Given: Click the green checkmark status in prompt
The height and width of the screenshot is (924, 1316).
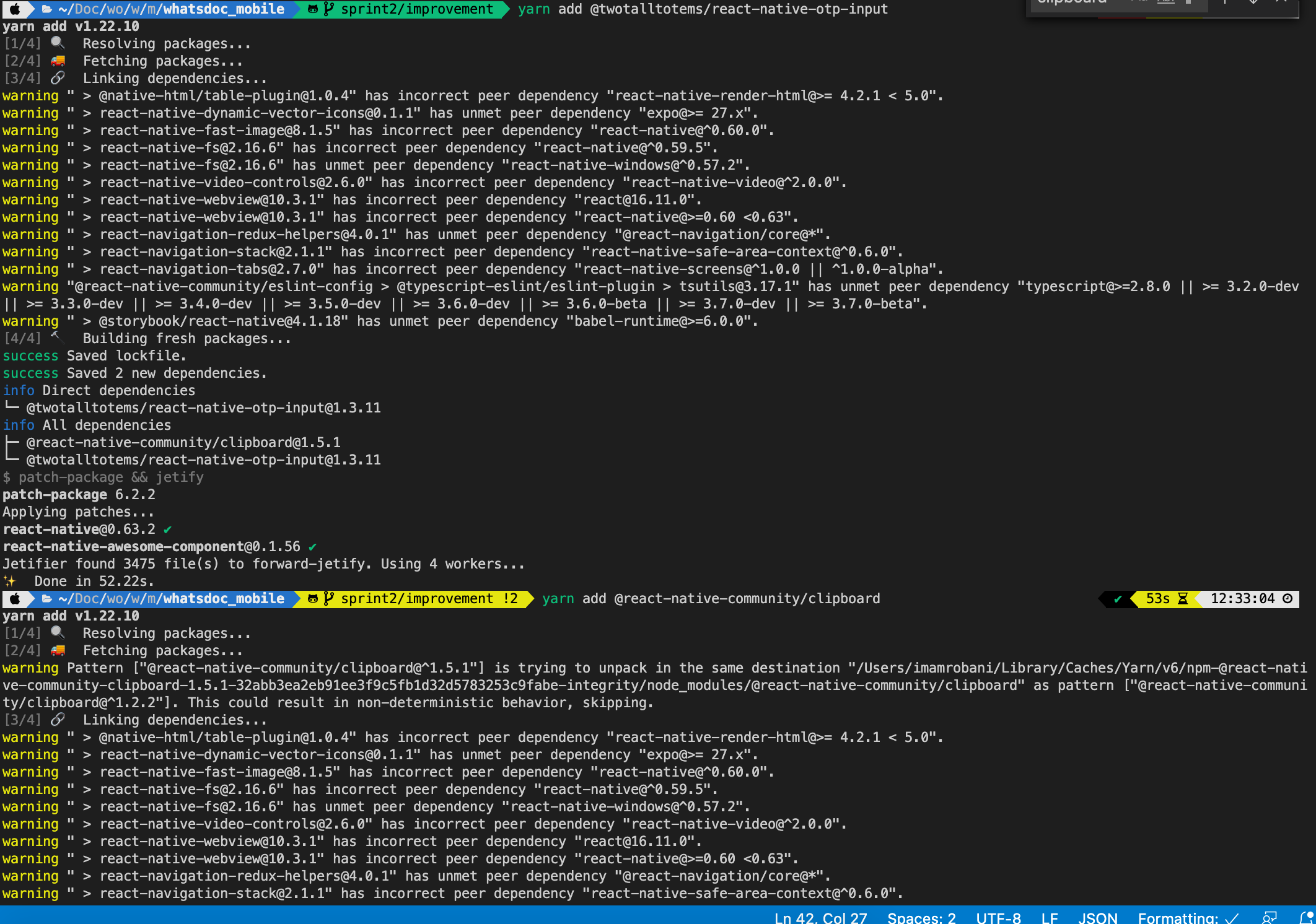Looking at the screenshot, I should [1118, 599].
